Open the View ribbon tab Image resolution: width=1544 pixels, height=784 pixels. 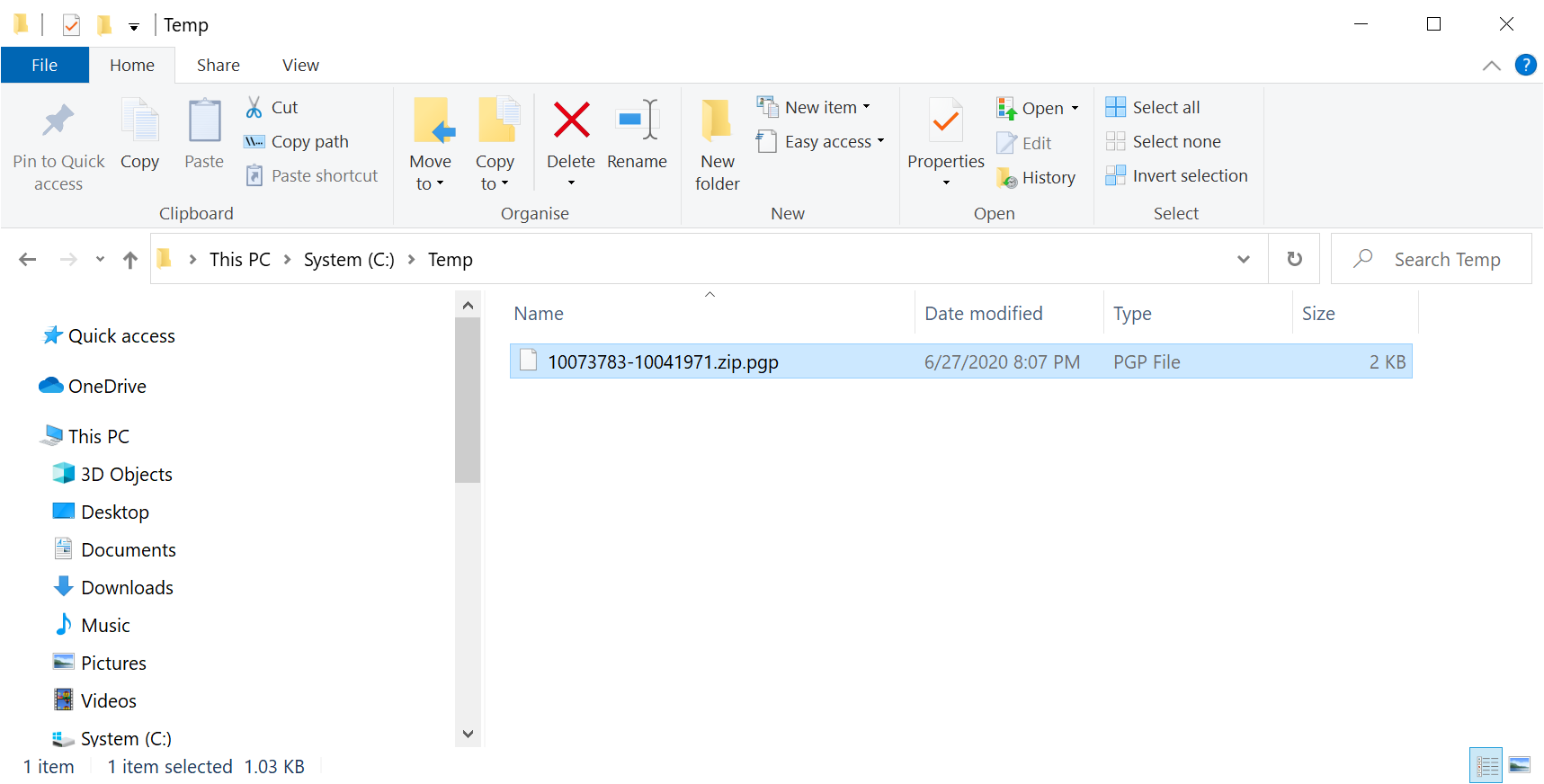tap(300, 65)
